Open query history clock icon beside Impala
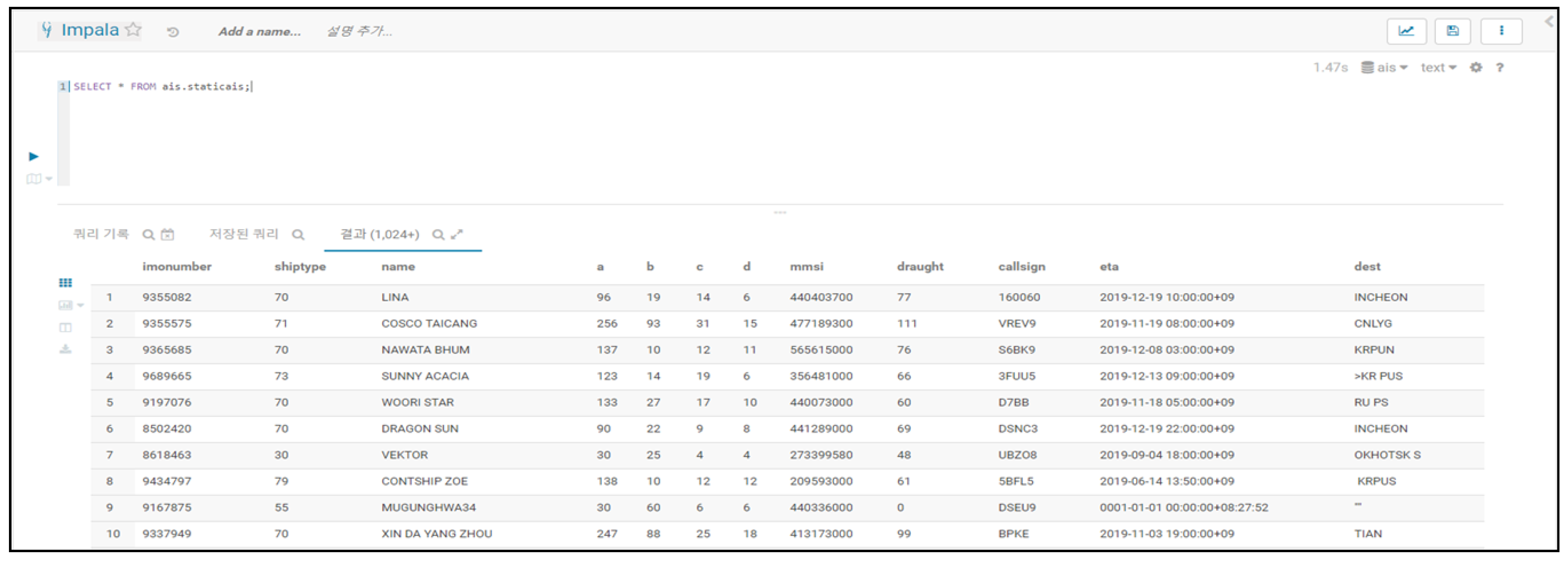The width and height of the screenshot is (1568, 562). (173, 32)
